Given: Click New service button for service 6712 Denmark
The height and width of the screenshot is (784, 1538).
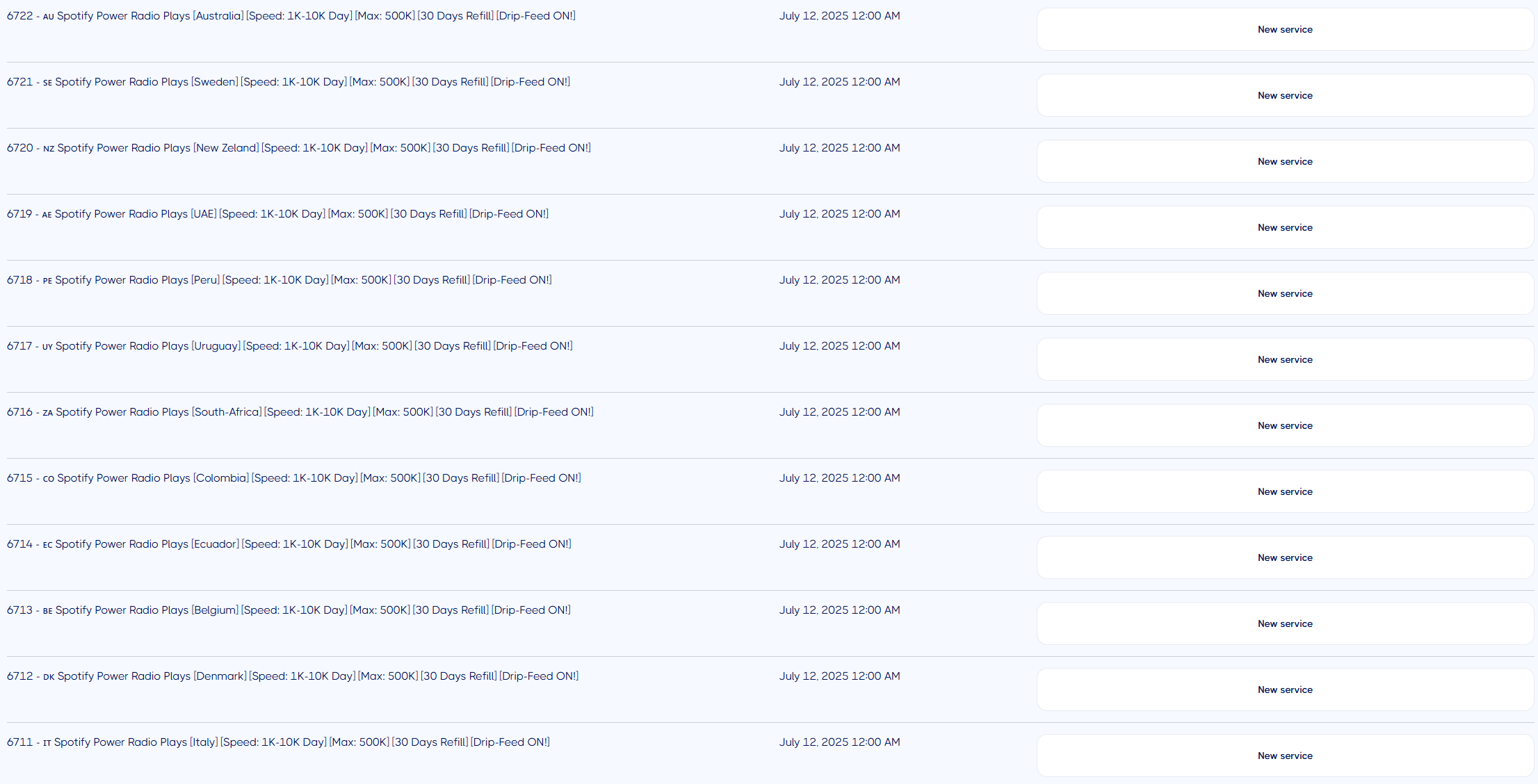Looking at the screenshot, I should tap(1285, 689).
